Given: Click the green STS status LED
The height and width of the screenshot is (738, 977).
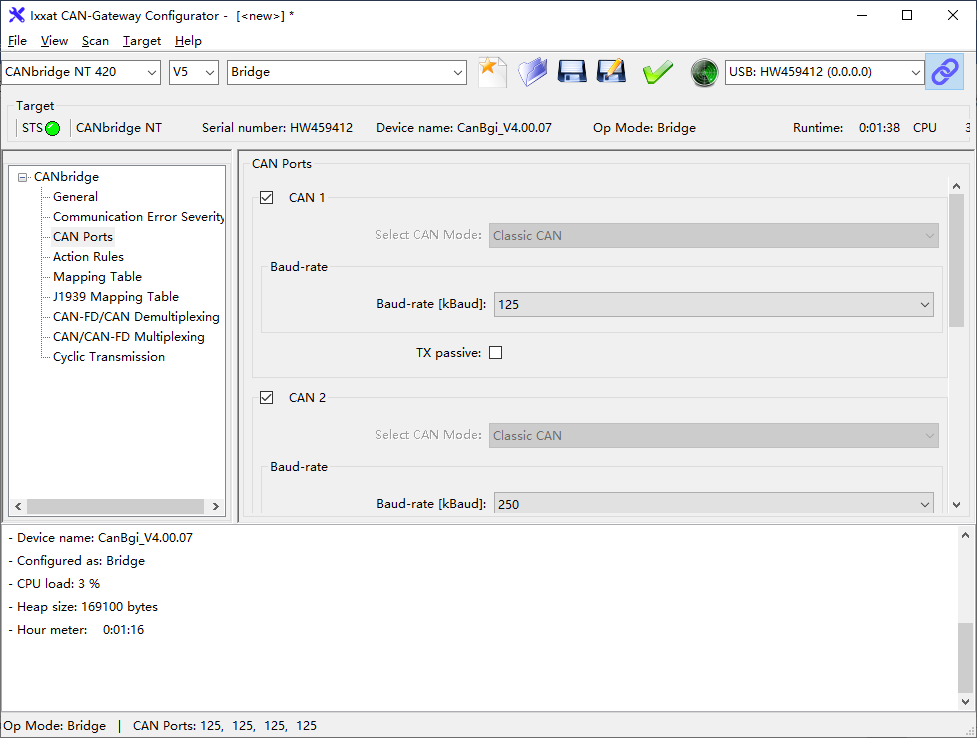Looking at the screenshot, I should tap(53, 128).
